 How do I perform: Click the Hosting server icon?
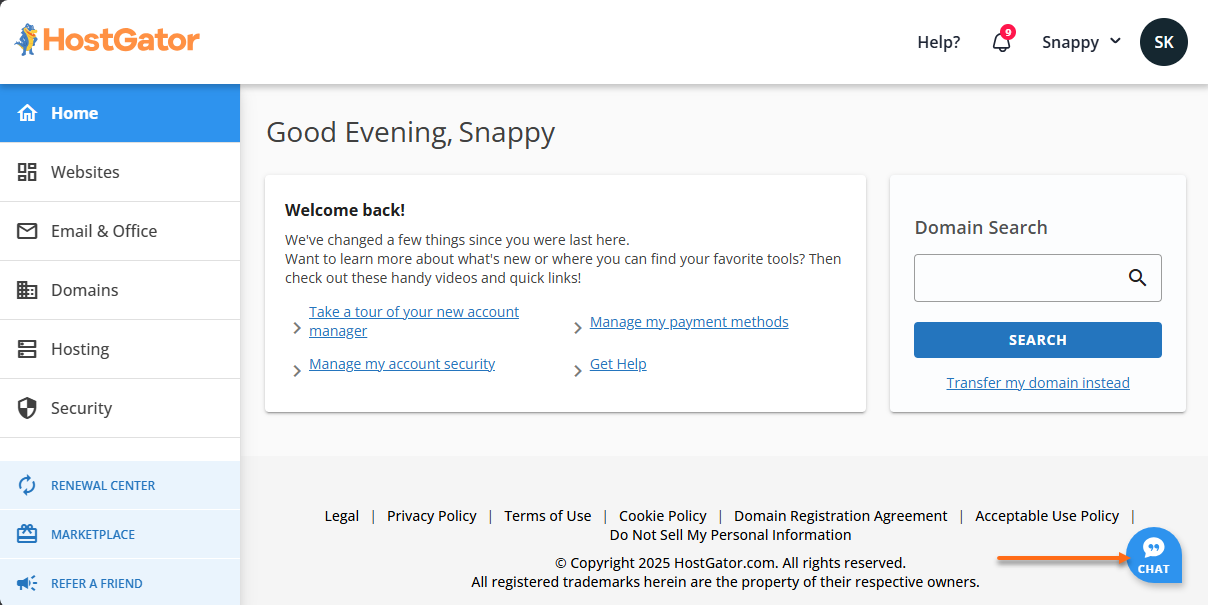click(x=27, y=348)
